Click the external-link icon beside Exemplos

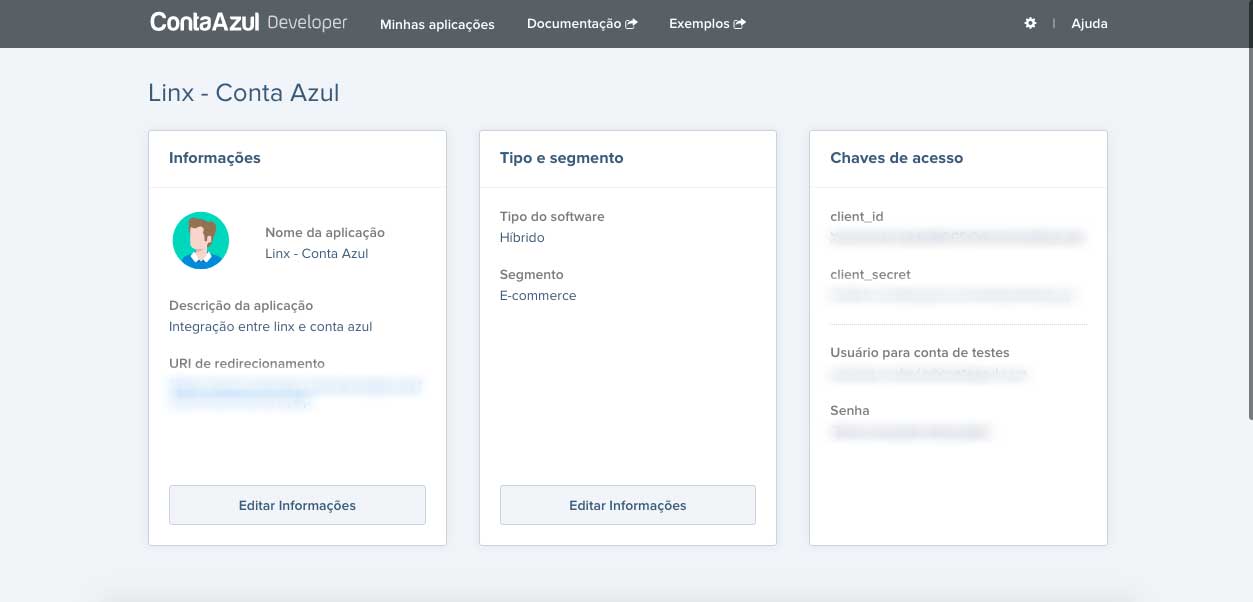click(740, 24)
